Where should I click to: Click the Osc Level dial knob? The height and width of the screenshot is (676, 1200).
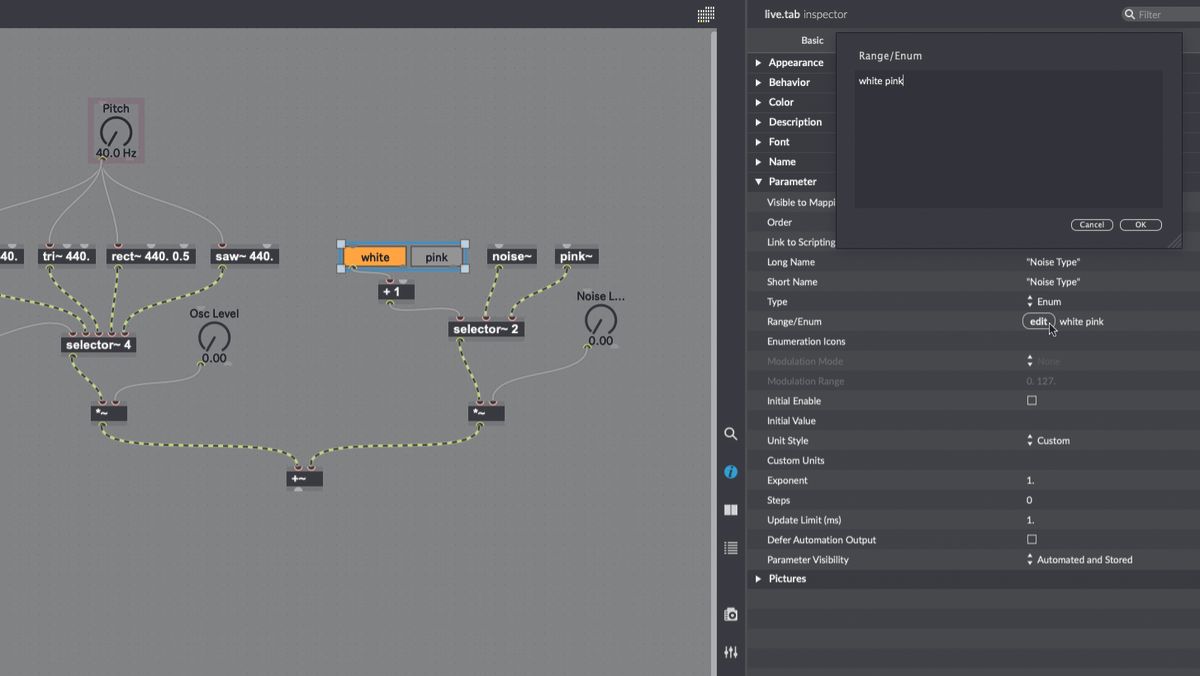(x=214, y=337)
